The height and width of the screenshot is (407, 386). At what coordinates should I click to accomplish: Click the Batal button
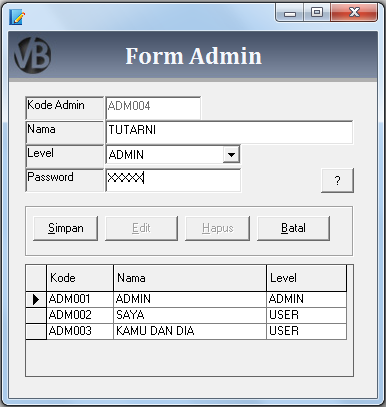293,228
